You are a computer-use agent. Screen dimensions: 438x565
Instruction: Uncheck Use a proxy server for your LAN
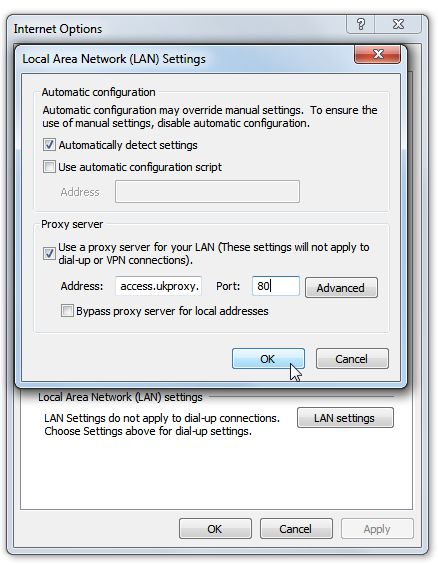[49, 253]
